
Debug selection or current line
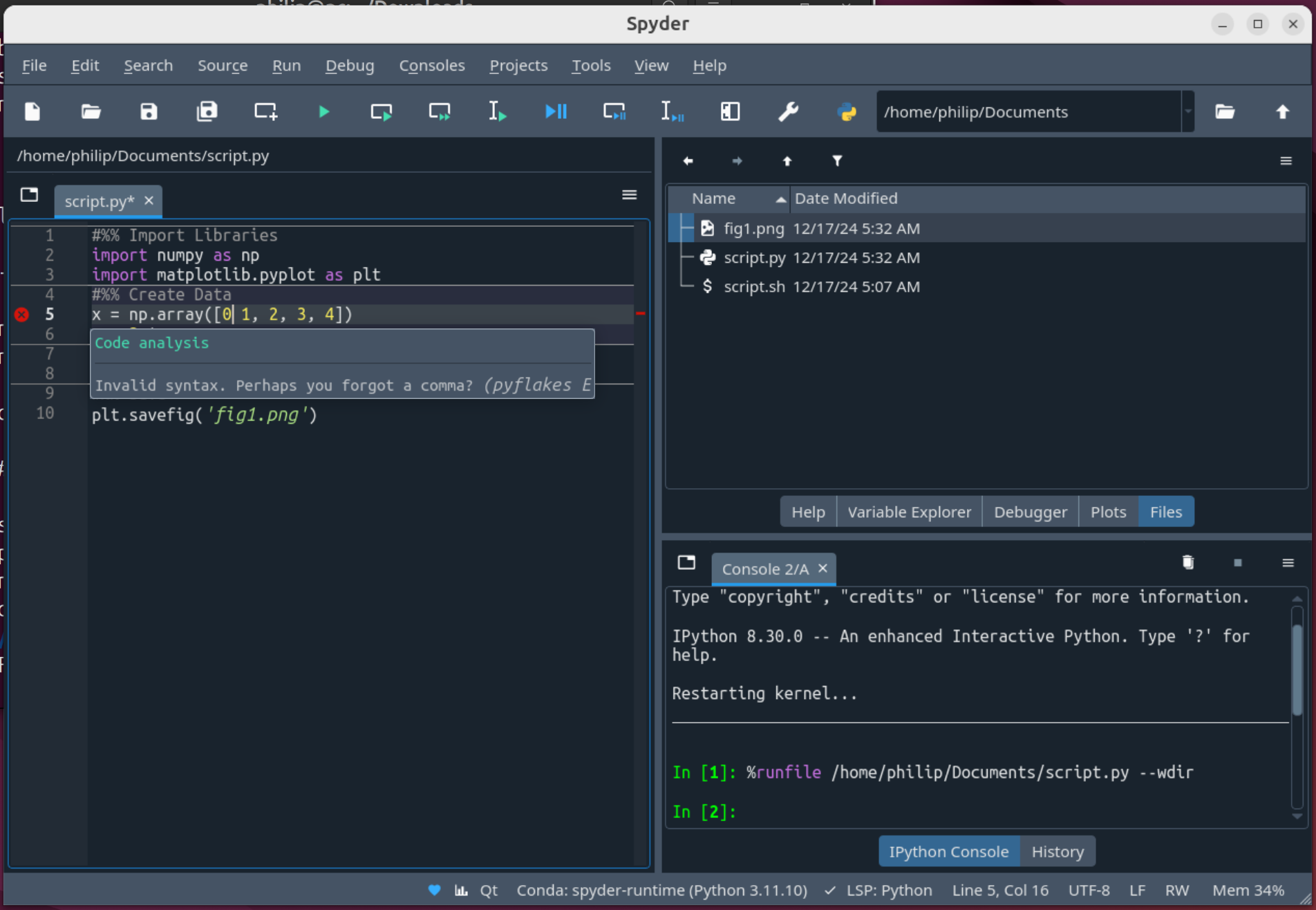click(672, 111)
